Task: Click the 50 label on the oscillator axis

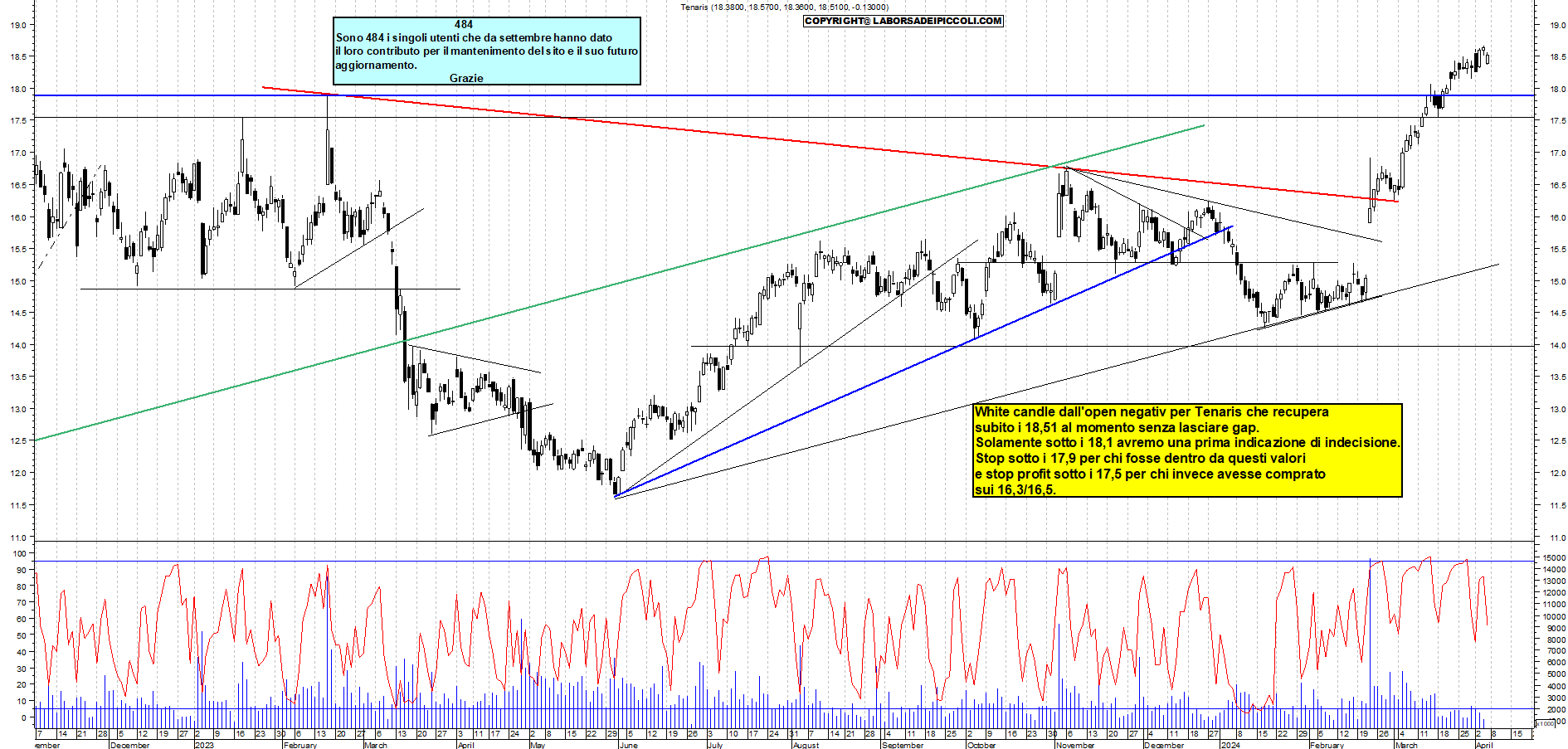Action: pos(21,635)
